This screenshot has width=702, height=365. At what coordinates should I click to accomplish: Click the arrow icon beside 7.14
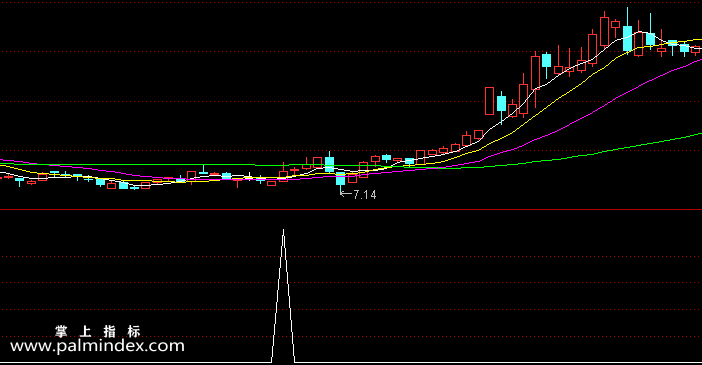pyautogui.click(x=346, y=194)
